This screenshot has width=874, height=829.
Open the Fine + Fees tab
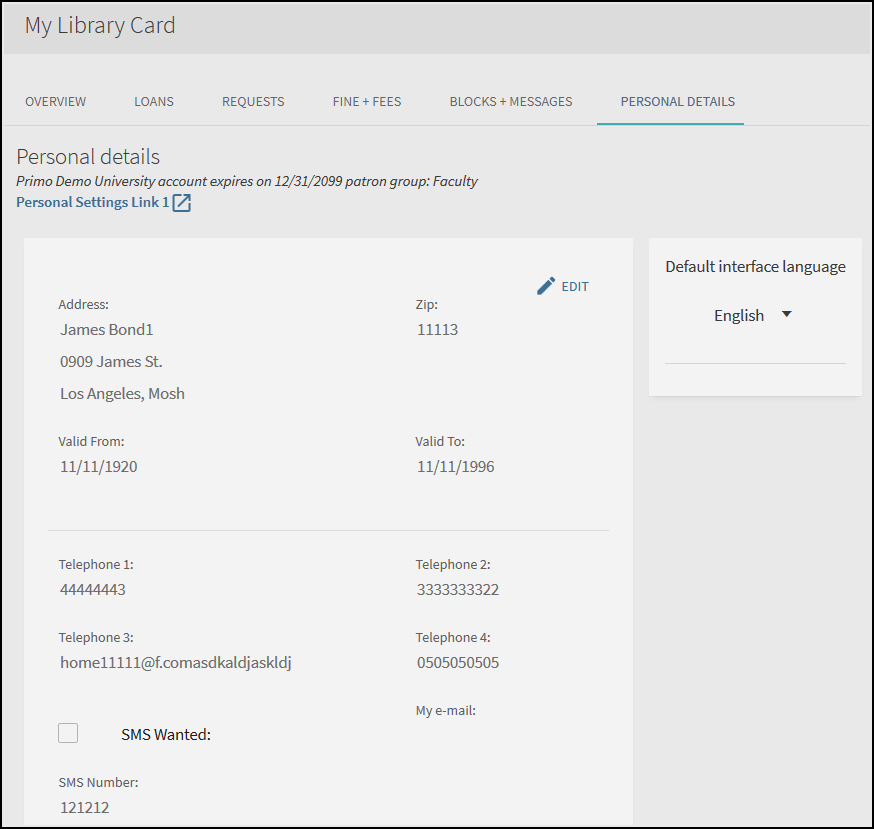coord(367,101)
